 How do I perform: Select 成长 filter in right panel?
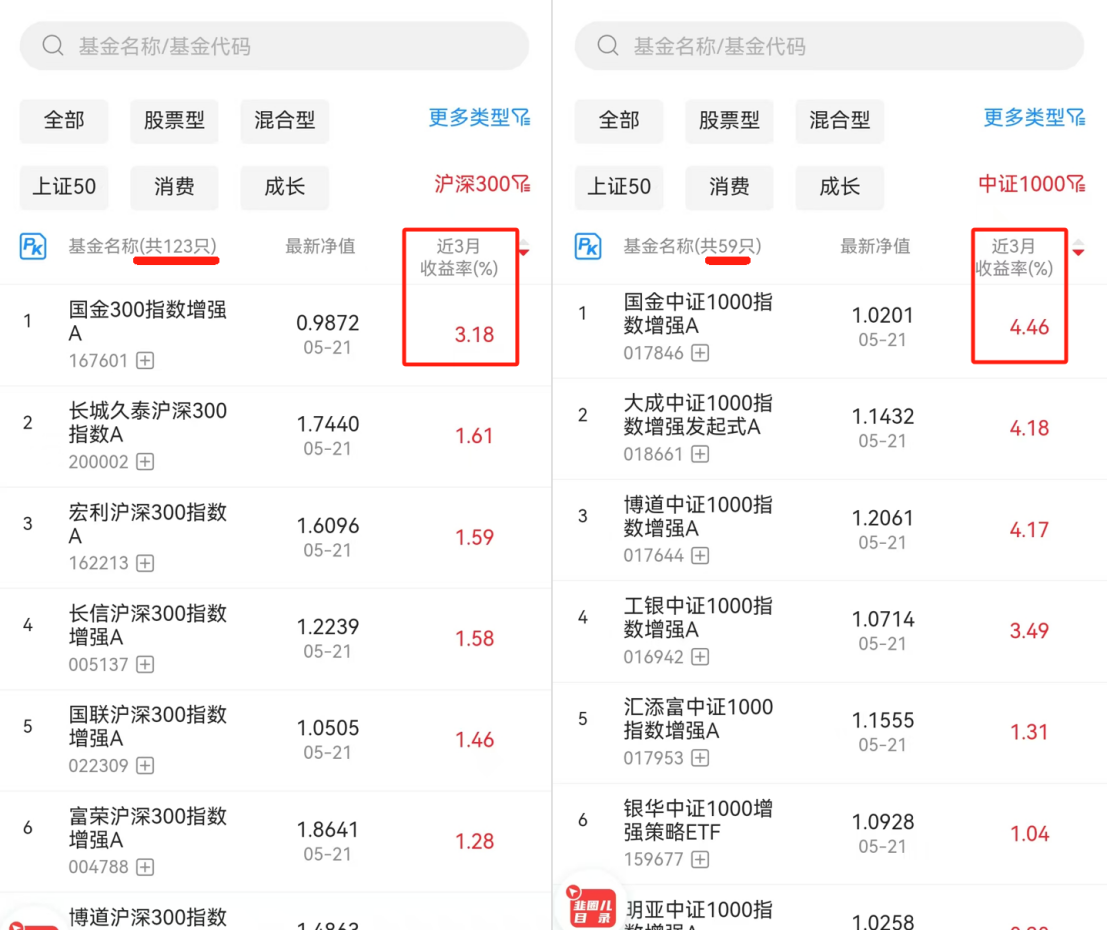point(839,187)
